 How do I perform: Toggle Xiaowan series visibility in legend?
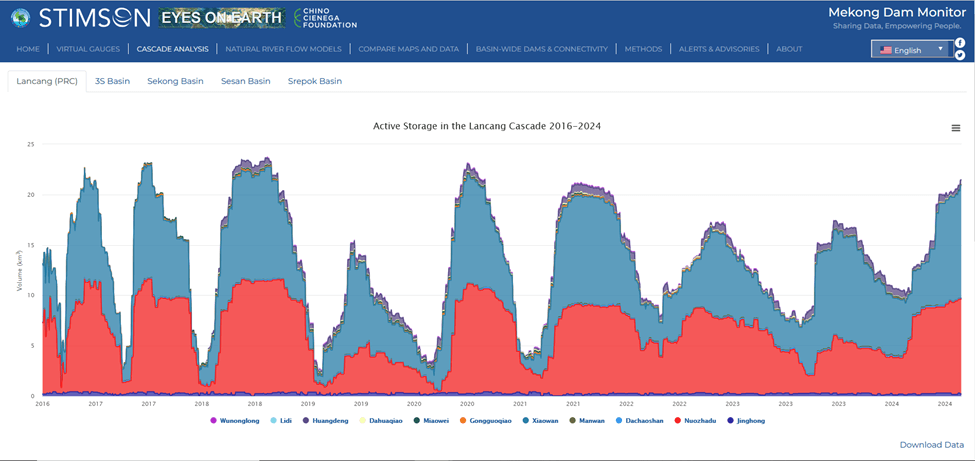point(544,421)
